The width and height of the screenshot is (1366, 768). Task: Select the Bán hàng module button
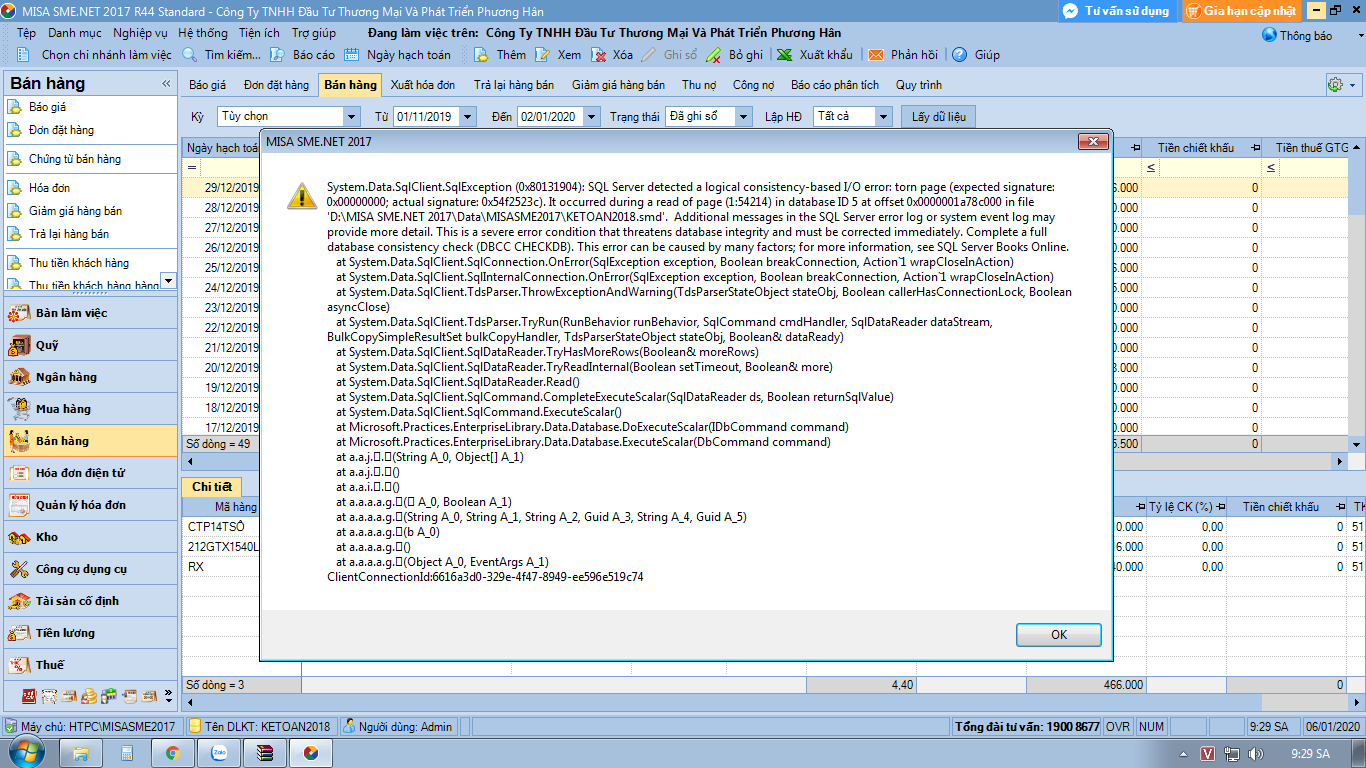pos(91,441)
